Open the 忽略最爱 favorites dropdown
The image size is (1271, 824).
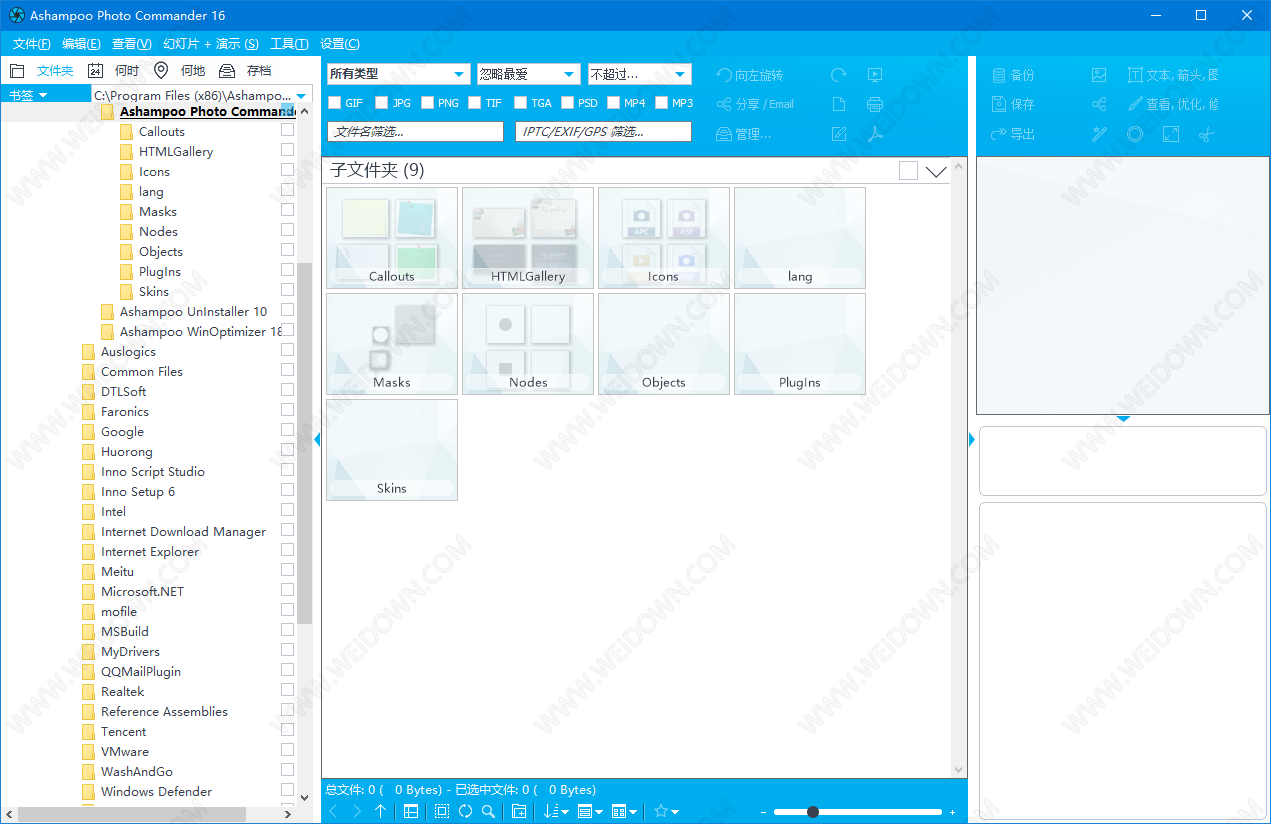point(528,74)
